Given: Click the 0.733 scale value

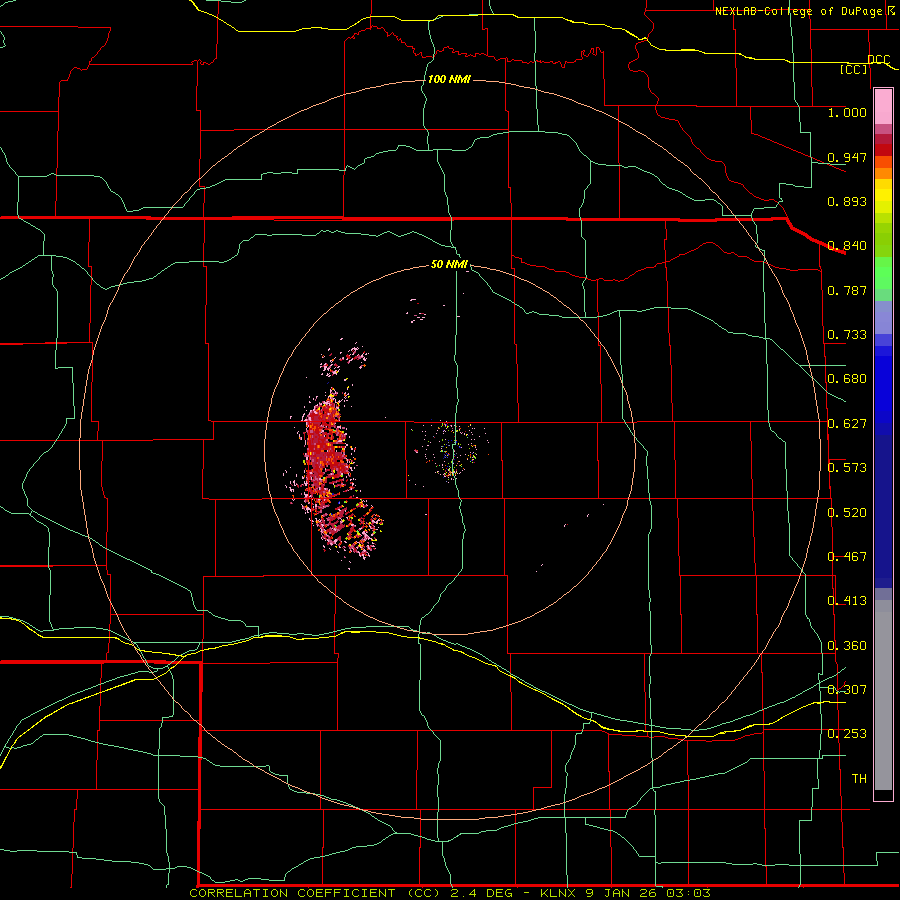Looking at the screenshot, I should point(847,335).
